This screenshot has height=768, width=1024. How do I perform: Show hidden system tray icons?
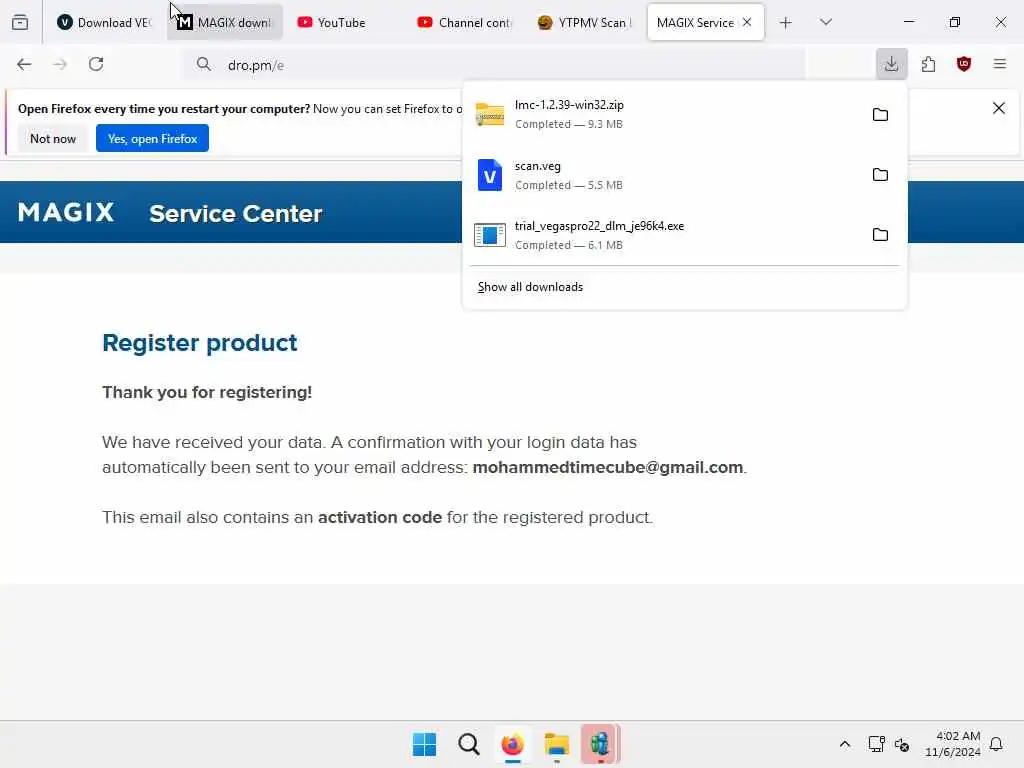point(844,744)
